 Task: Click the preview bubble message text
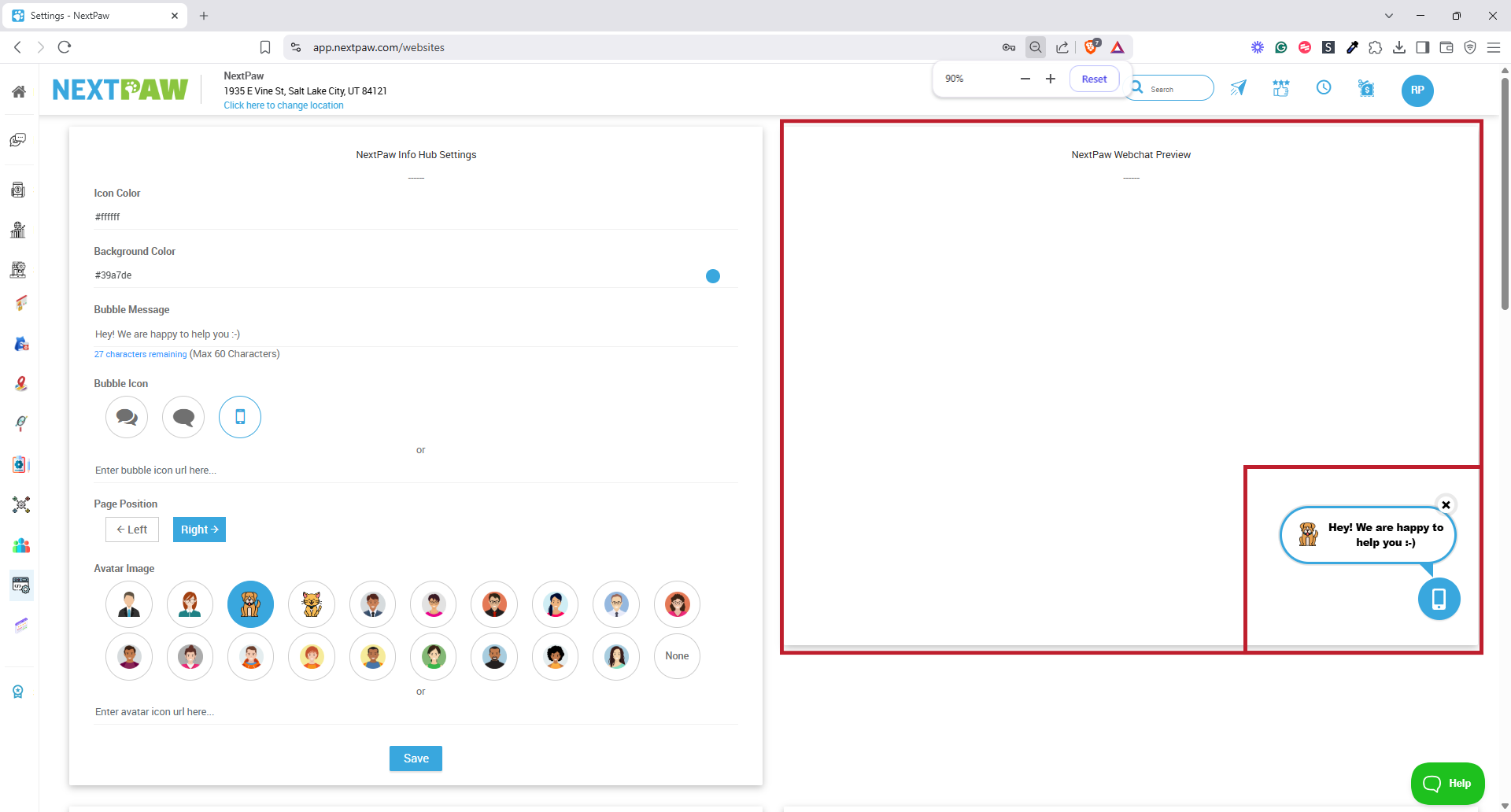click(1386, 535)
